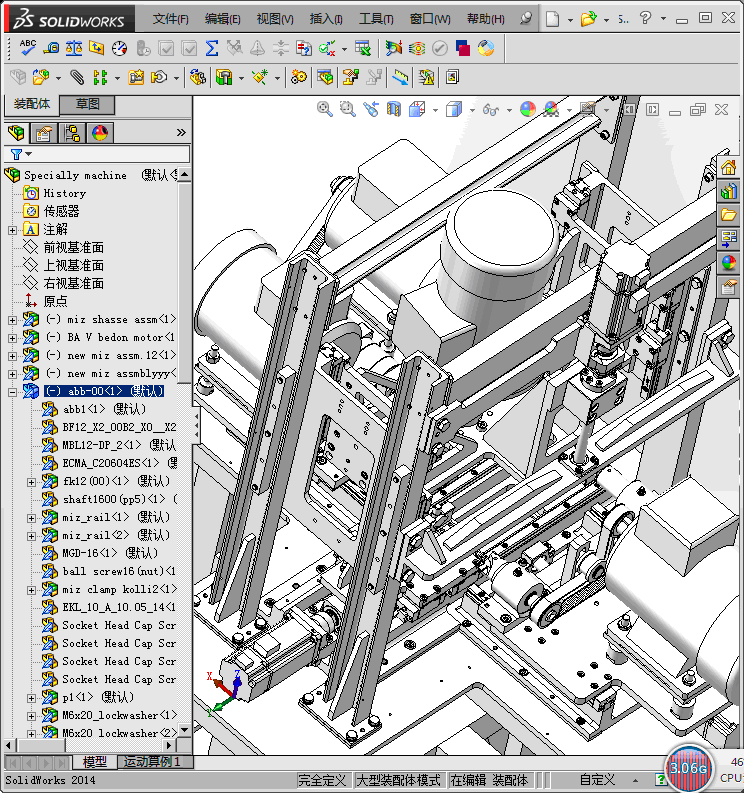
Task: Click the Linear Component Pattern icon
Action: (x=100, y=77)
